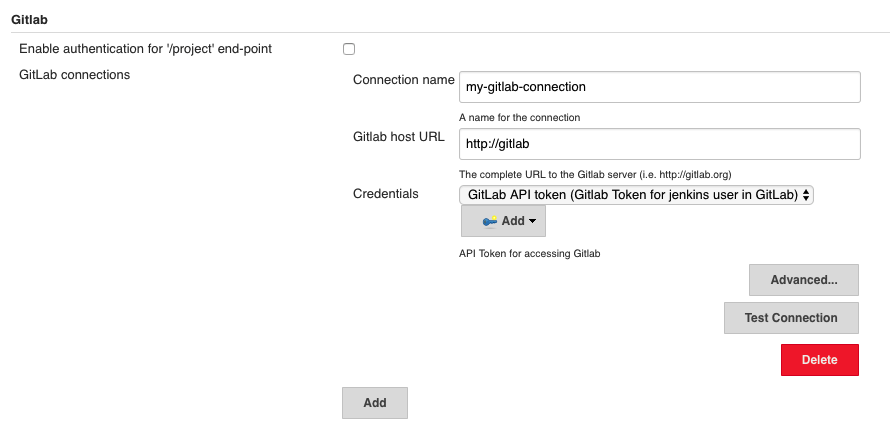Focus the Gitlab host URL text field
Viewport: 896px width, 424px height.
point(659,144)
